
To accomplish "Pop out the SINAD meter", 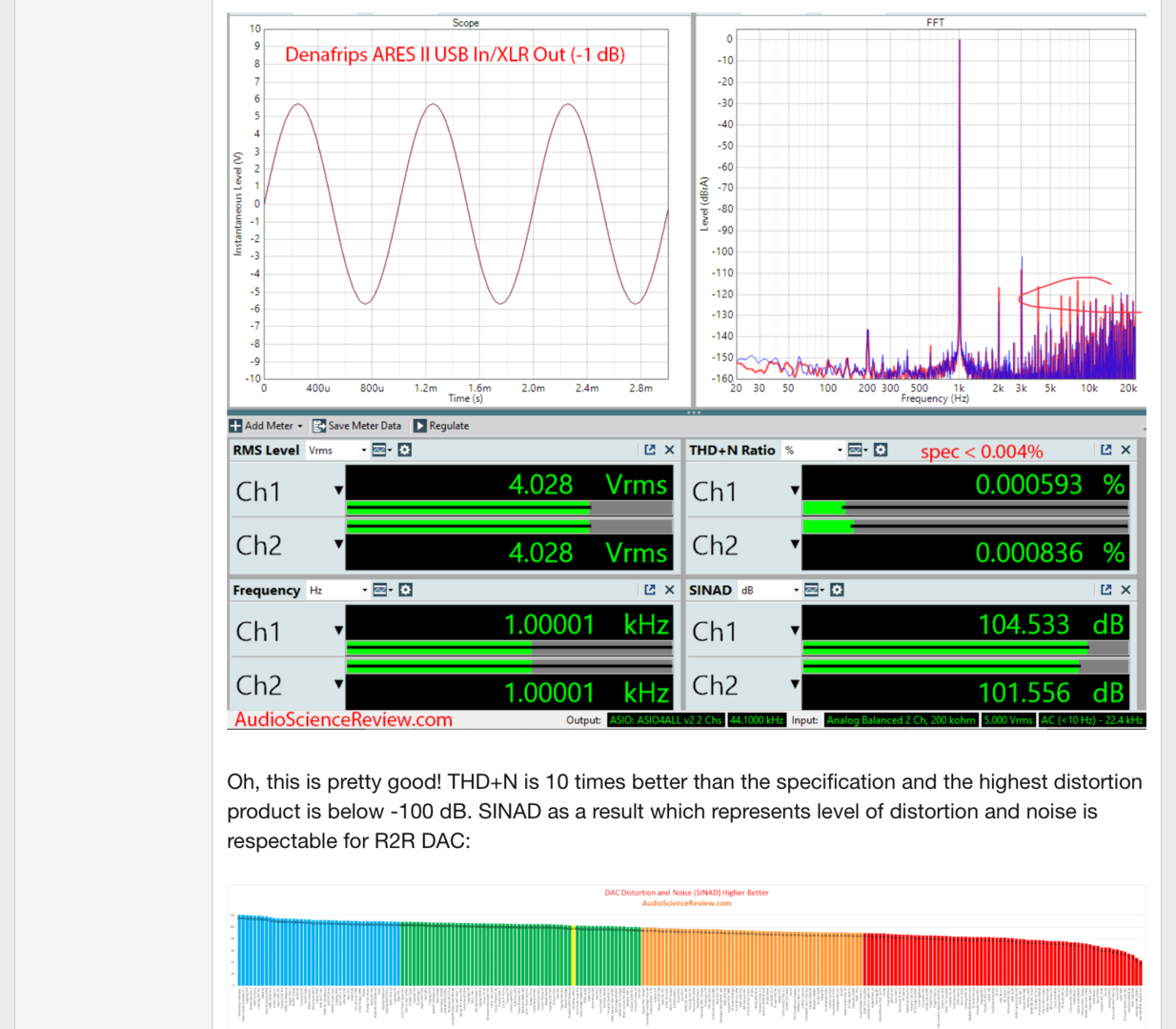I will [1105, 590].
